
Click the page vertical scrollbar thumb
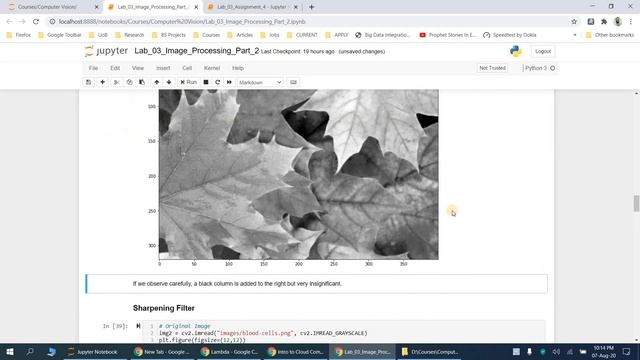point(636,203)
